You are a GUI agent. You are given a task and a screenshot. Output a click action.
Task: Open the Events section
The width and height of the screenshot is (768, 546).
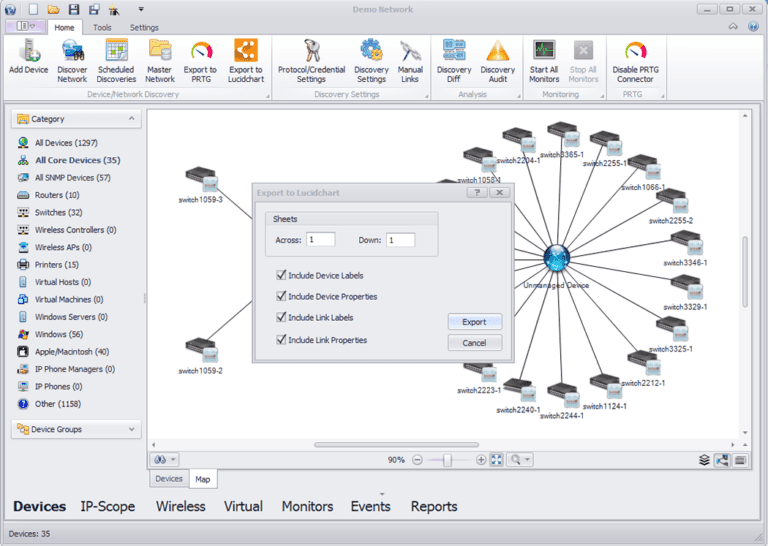pos(370,506)
